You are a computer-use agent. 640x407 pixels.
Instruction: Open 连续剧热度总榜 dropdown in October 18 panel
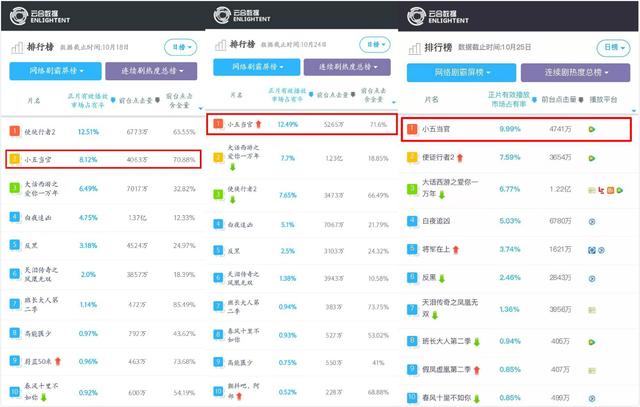(151, 71)
